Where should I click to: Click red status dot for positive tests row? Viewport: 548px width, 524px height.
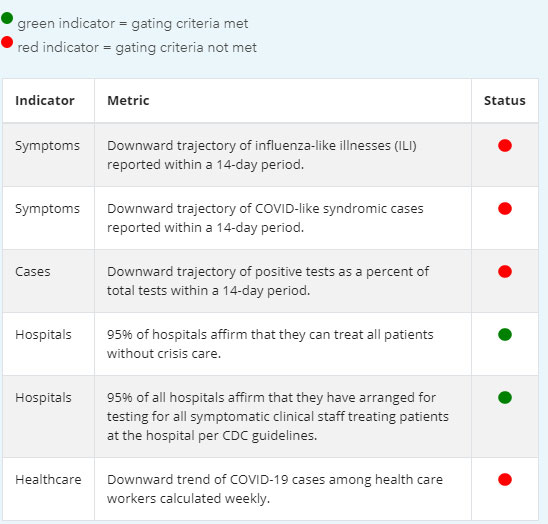pos(505,271)
